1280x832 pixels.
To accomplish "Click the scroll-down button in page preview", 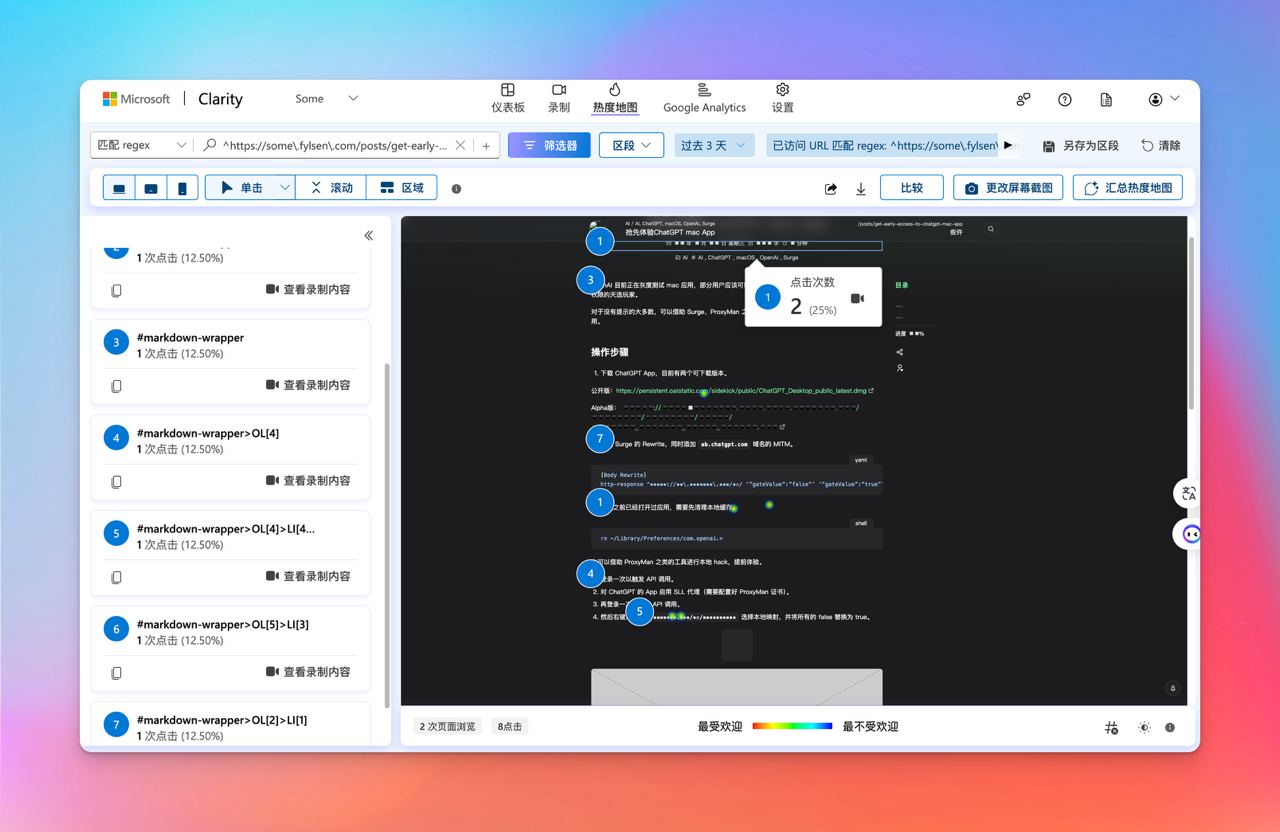I will pos(1173,688).
